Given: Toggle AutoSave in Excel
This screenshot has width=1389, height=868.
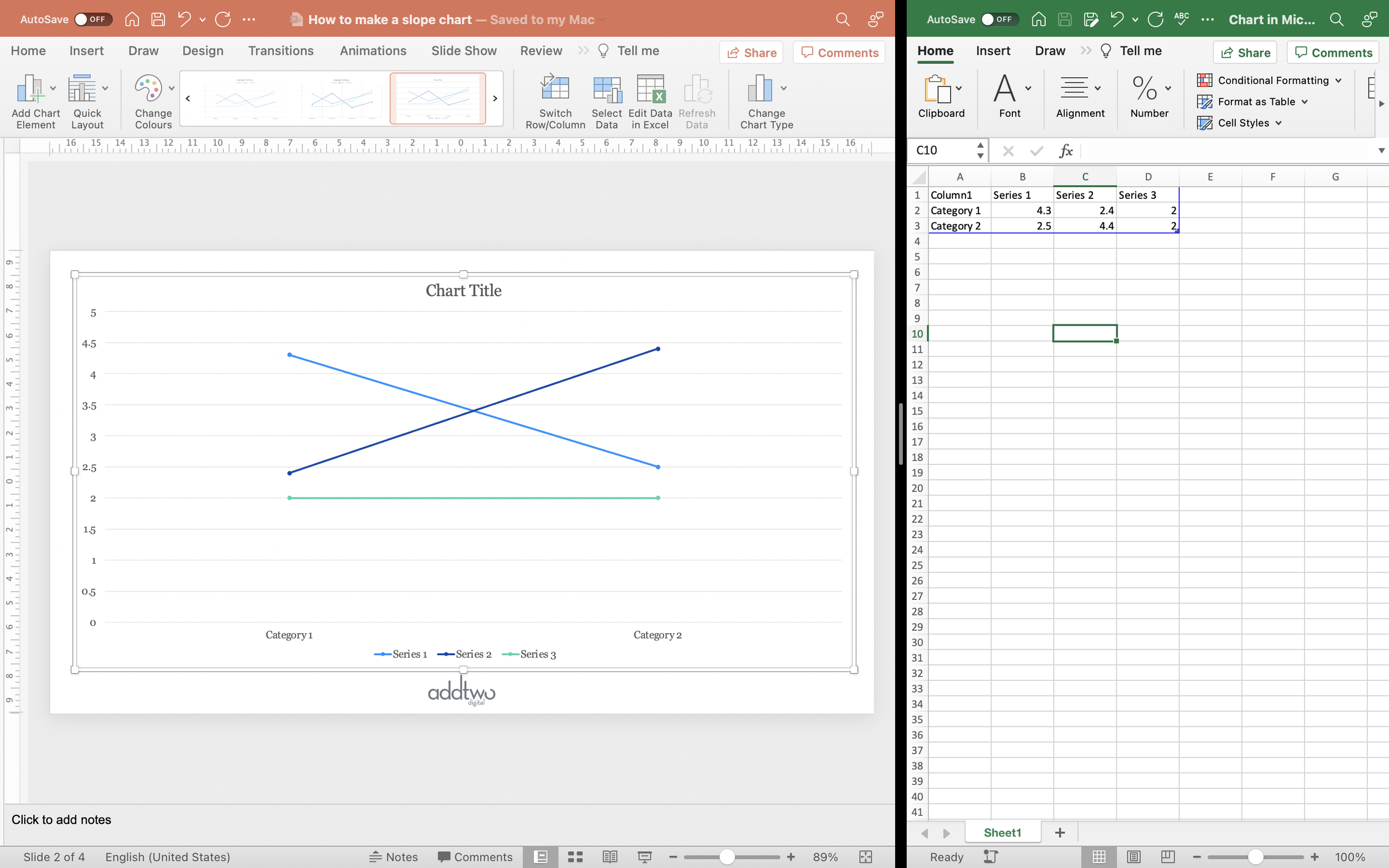Looking at the screenshot, I should tap(999, 19).
